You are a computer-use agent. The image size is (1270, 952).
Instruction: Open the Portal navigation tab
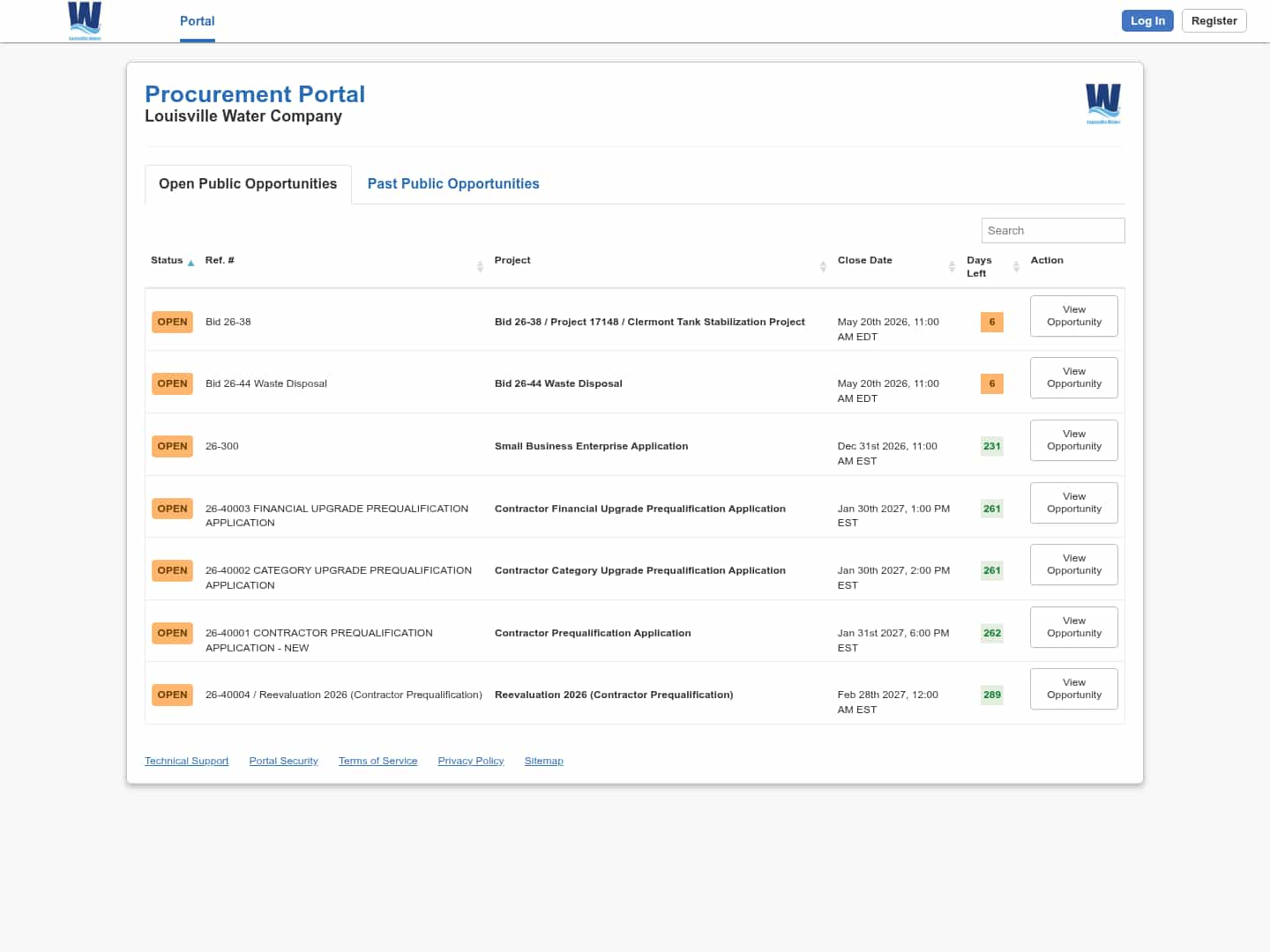point(198,21)
